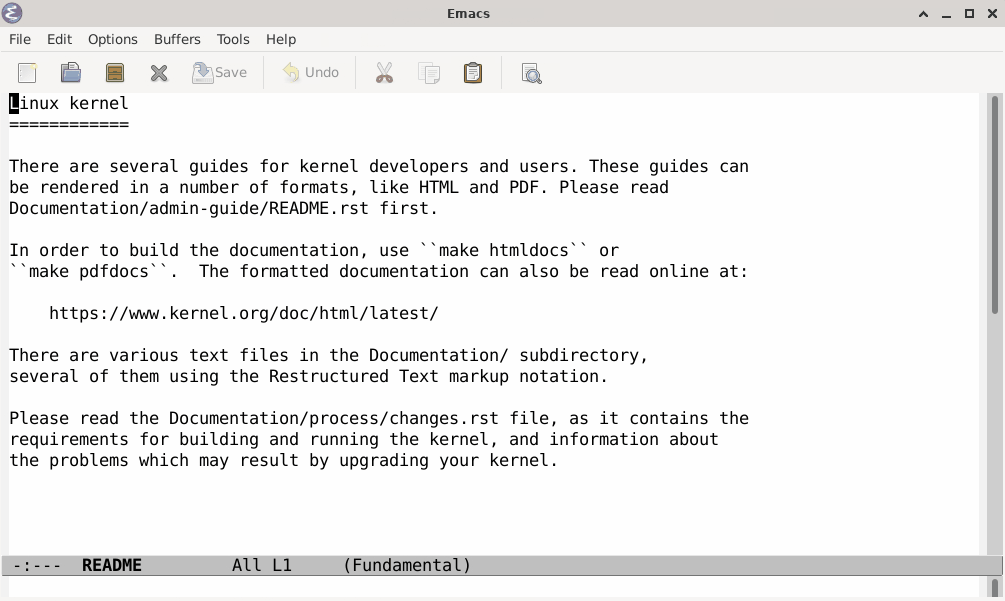Click on 'Documentation/admin-guide/README.rst' text

tap(189, 208)
